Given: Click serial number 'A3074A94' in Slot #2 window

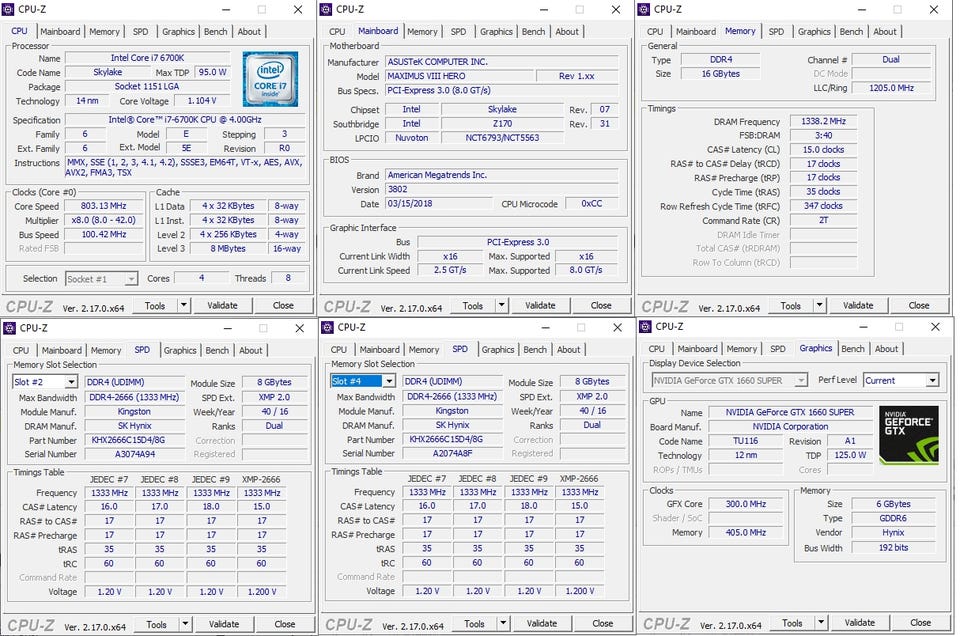Looking at the screenshot, I should 135,454.
